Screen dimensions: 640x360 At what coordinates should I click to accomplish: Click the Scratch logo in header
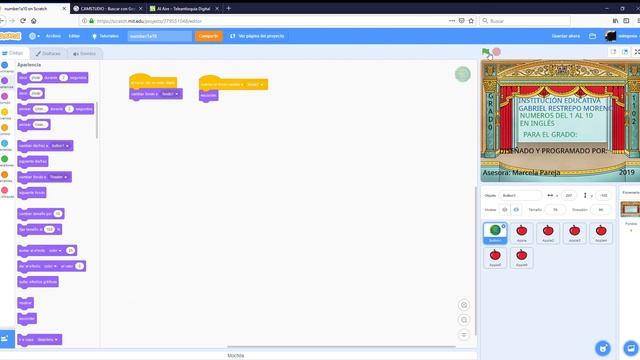[10, 36]
